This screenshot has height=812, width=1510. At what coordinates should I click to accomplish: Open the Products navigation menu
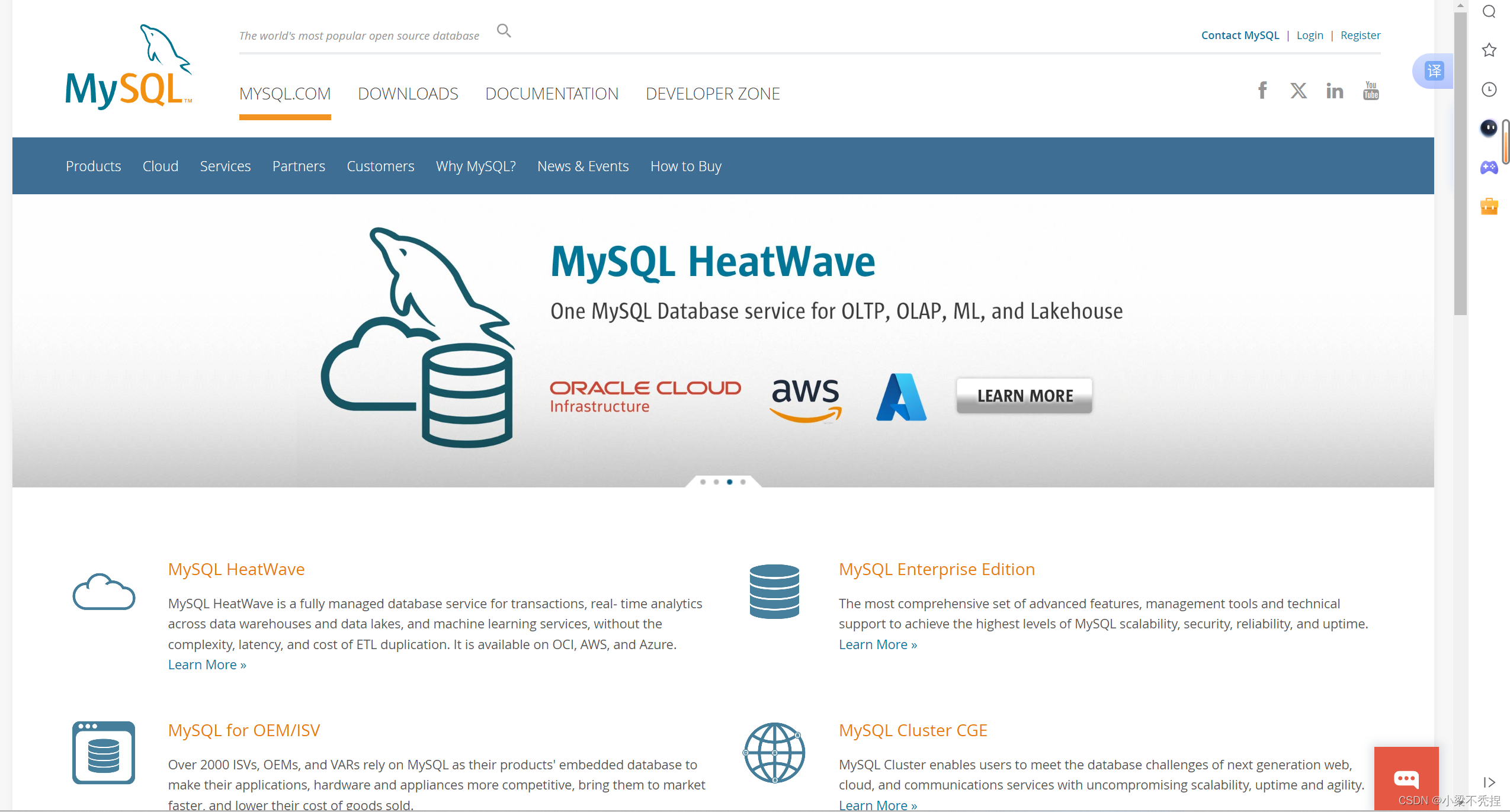click(x=93, y=166)
